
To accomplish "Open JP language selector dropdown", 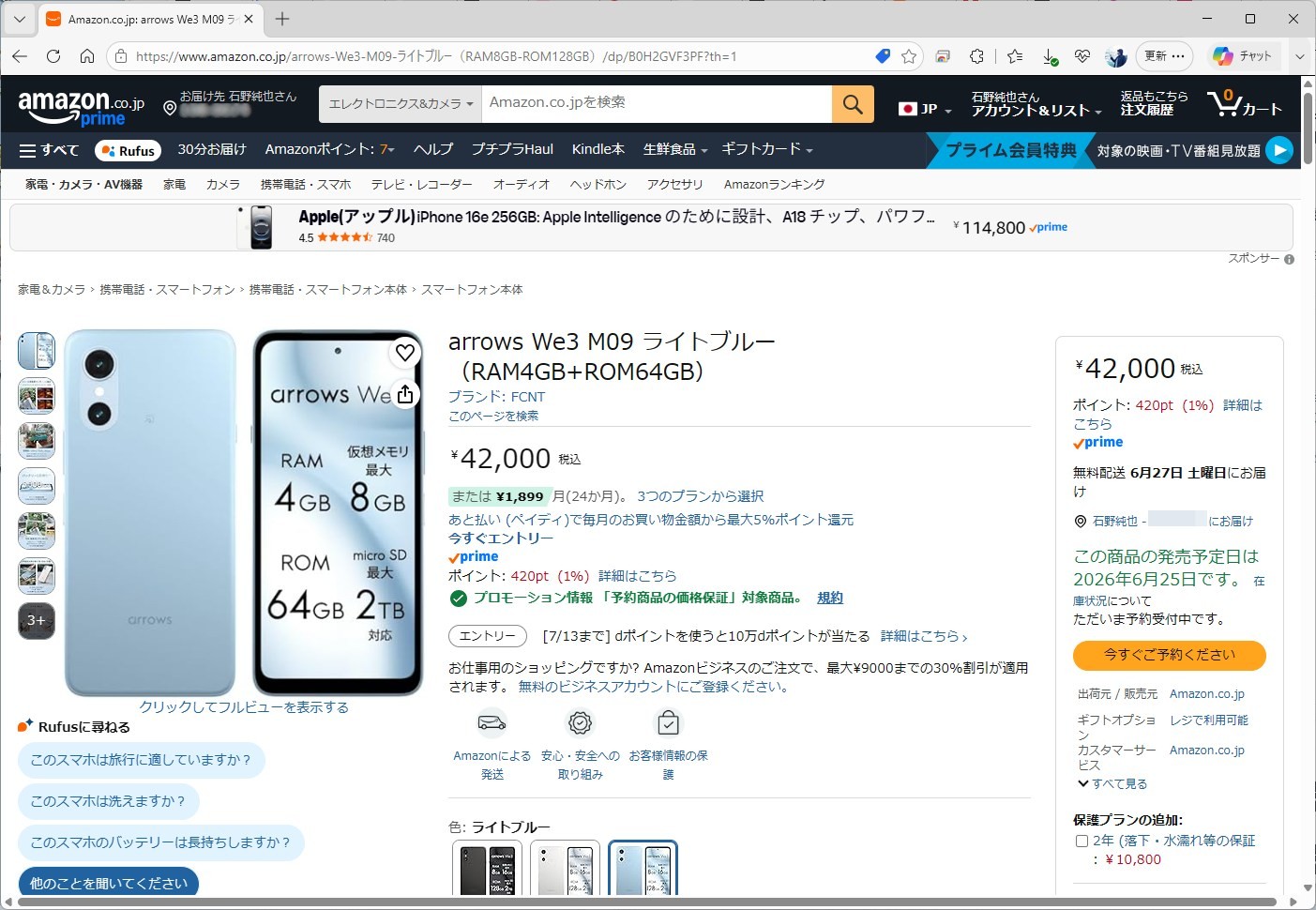I will tap(925, 109).
